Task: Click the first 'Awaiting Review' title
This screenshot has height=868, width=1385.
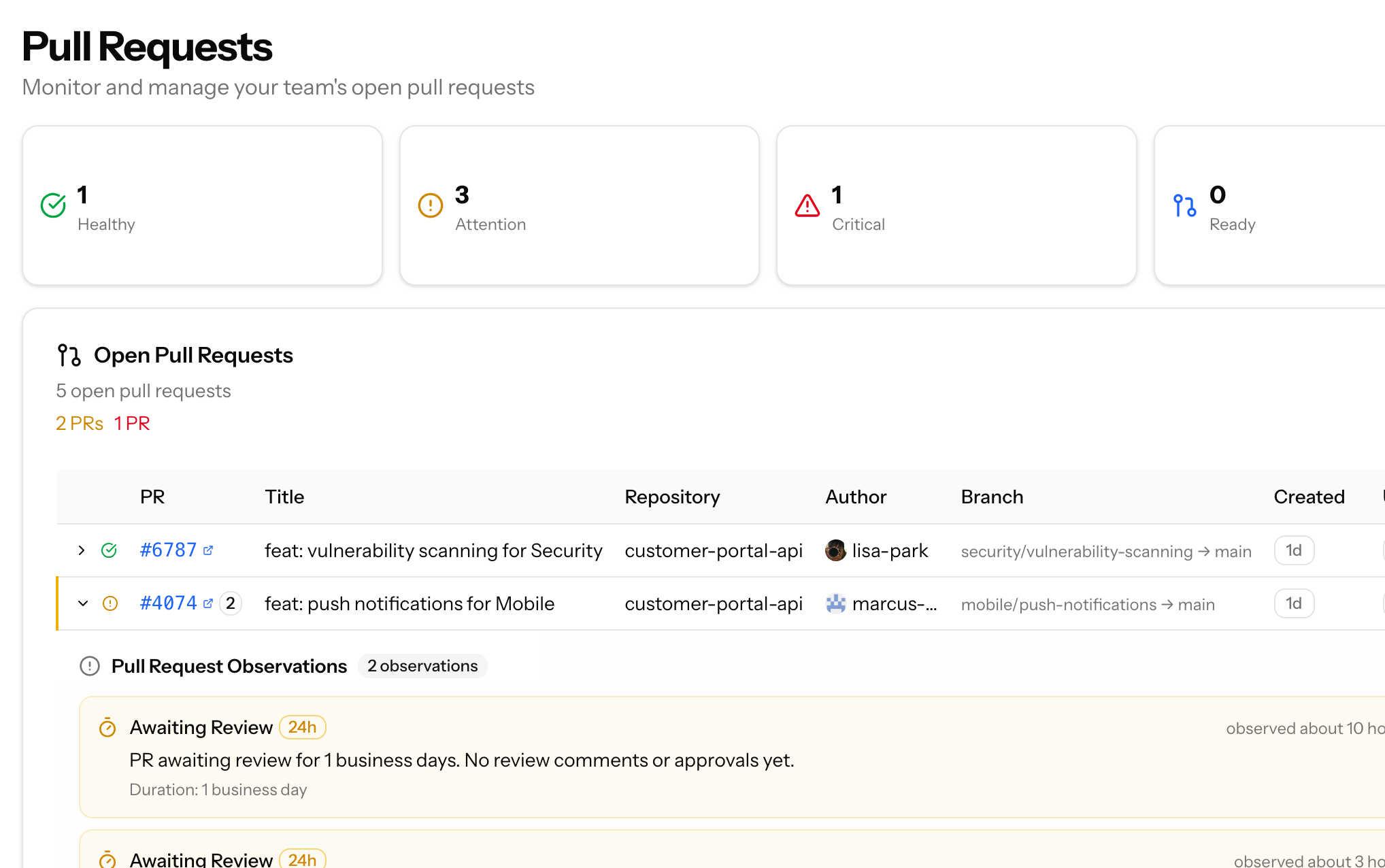Action: (201, 727)
